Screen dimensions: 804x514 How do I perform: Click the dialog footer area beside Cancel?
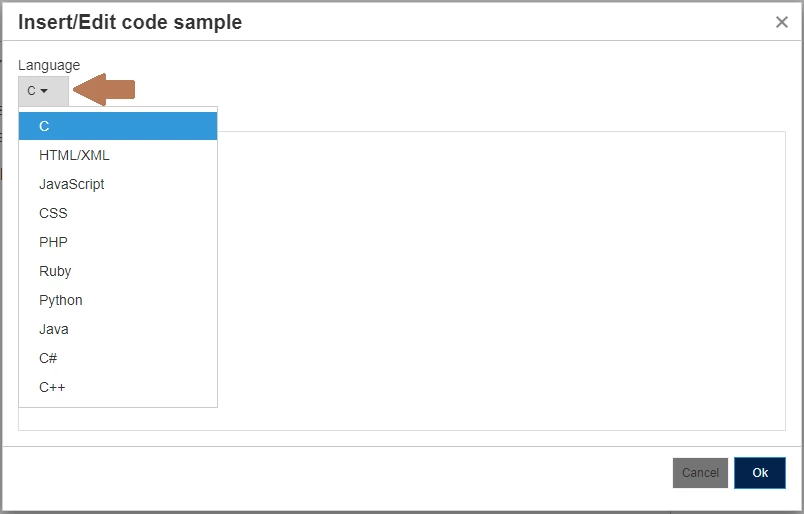coord(333,472)
